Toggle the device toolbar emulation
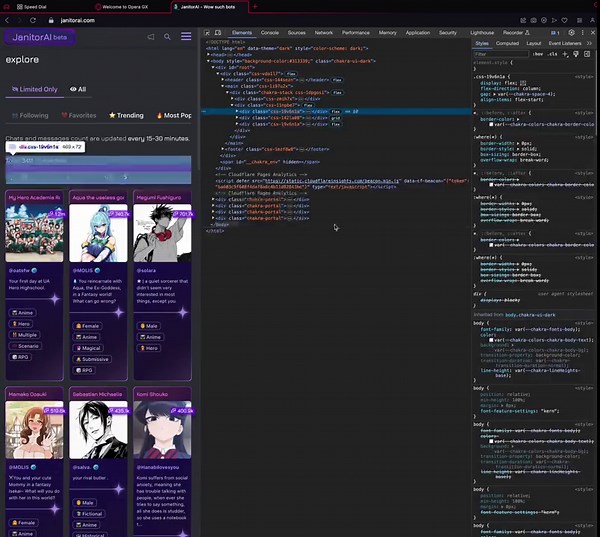This screenshot has width=600, height=537. click(218, 33)
